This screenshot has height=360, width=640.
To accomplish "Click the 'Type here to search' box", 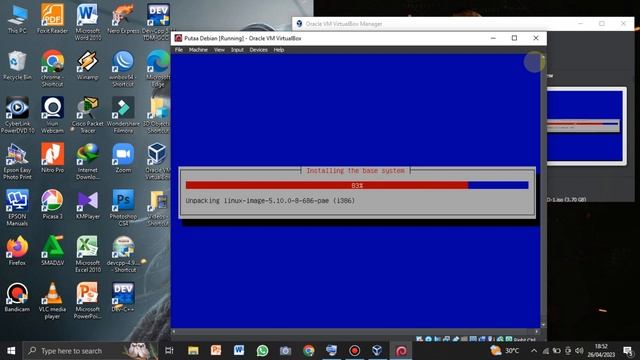I will pyautogui.click(x=90, y=351).
